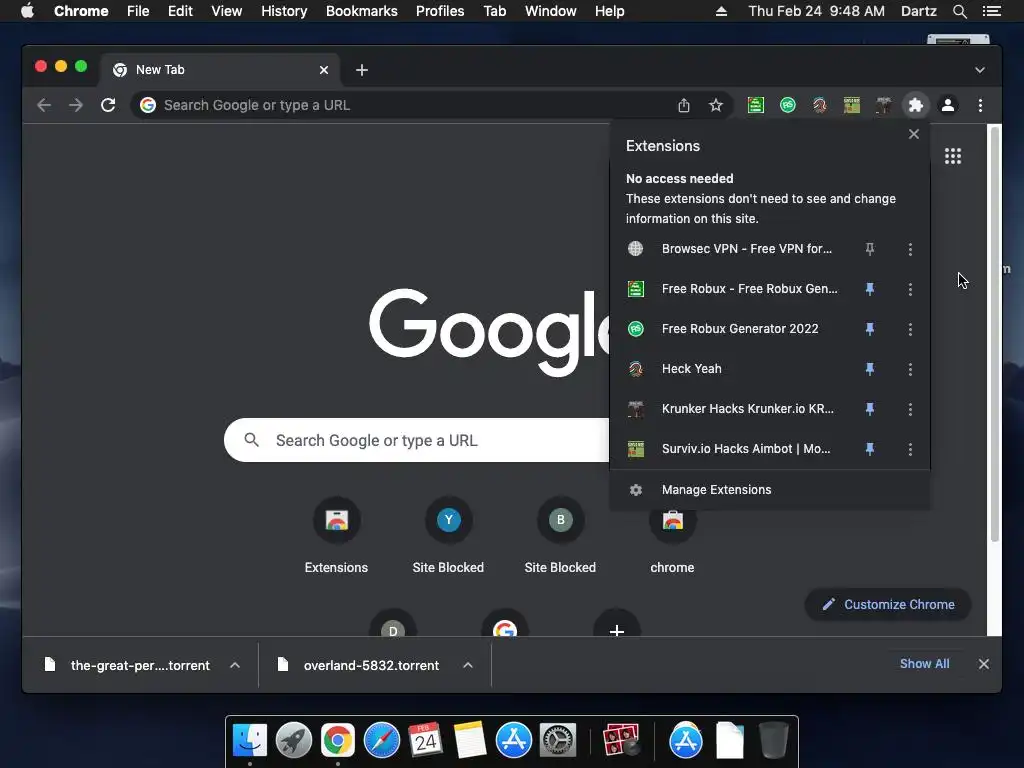Open the tab search chevron dropdown
The image size is (1024, 768).
coord(980,70)
